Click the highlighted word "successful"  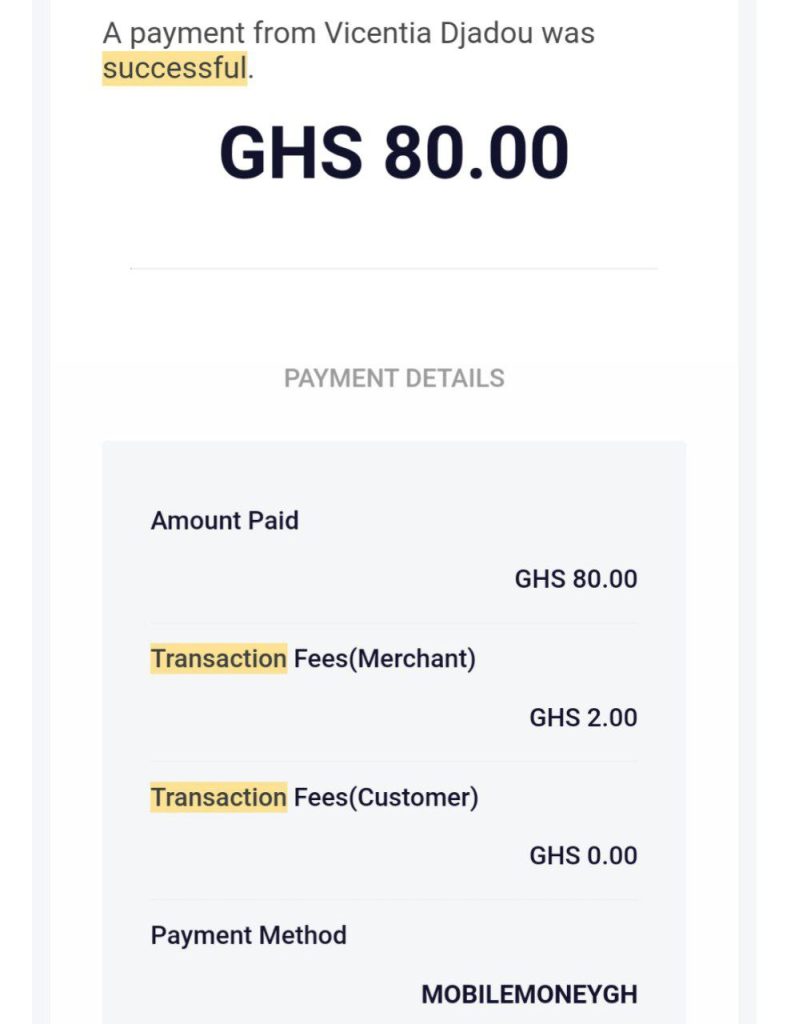174,69
